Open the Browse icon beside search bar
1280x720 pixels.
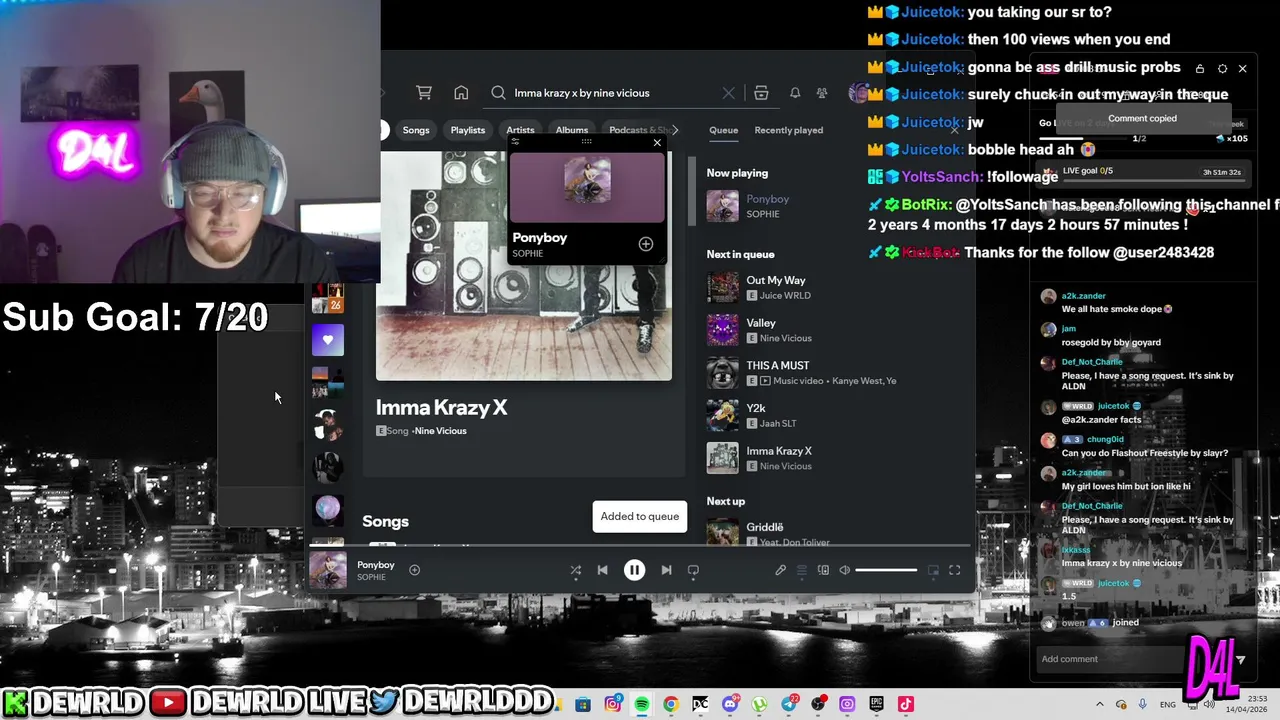pyautogui.click(x=761, y=93)
